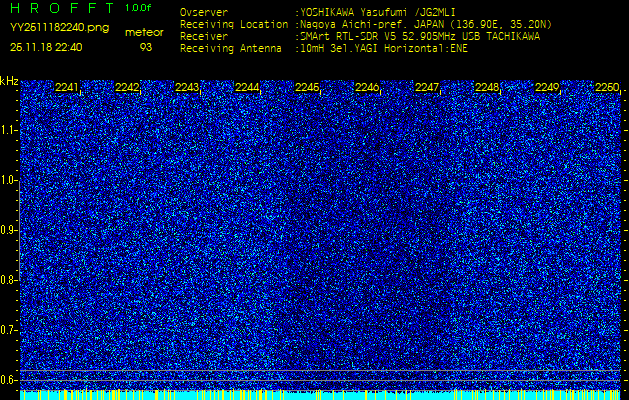The height and width of the screenshot is (400, 629).
Task: Select the 2241 time marker
Action: coord(67,87)
